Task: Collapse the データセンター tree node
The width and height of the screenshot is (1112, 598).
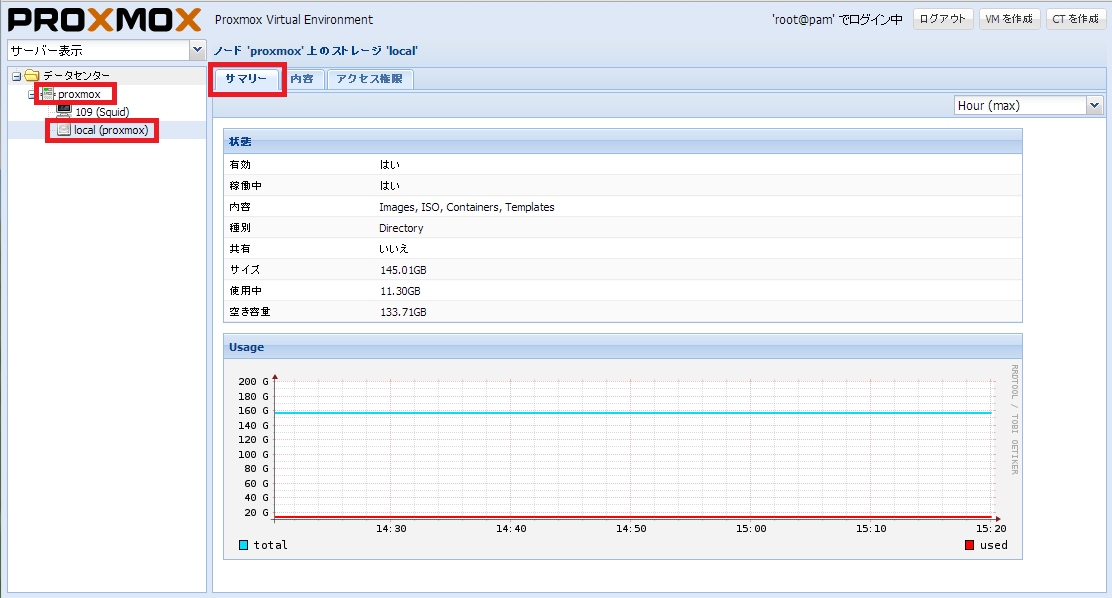Action: [16, 76]
